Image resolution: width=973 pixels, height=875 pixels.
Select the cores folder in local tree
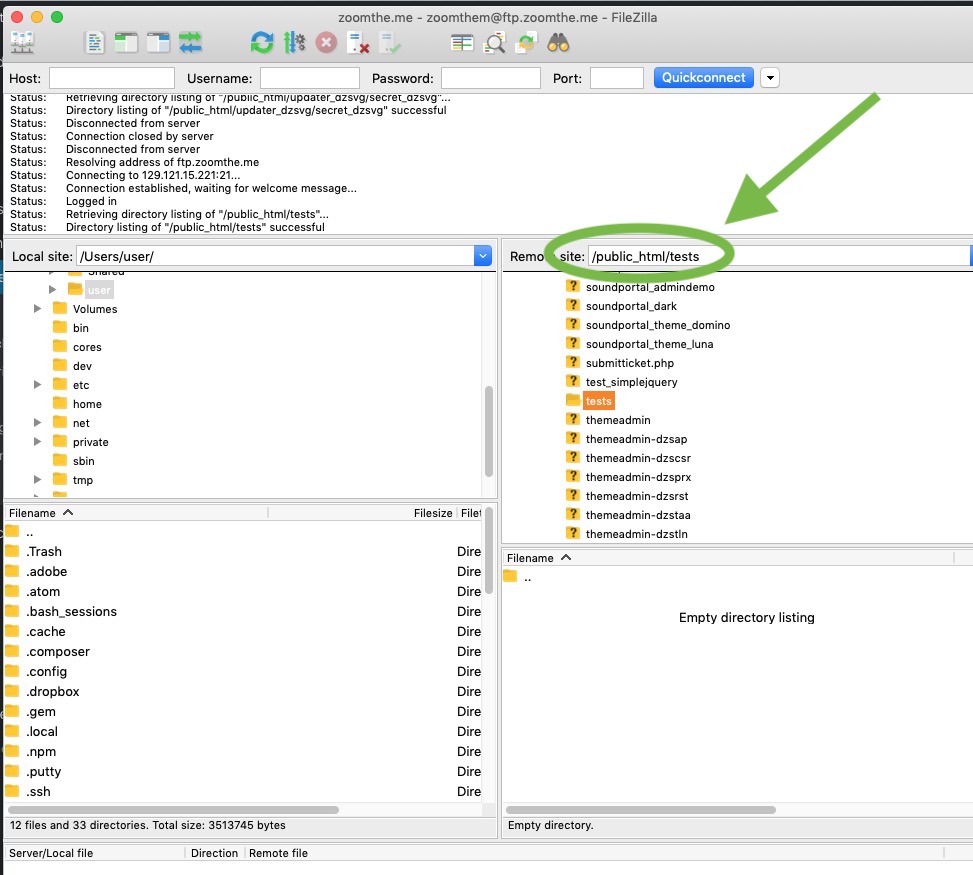coord(87,348)
